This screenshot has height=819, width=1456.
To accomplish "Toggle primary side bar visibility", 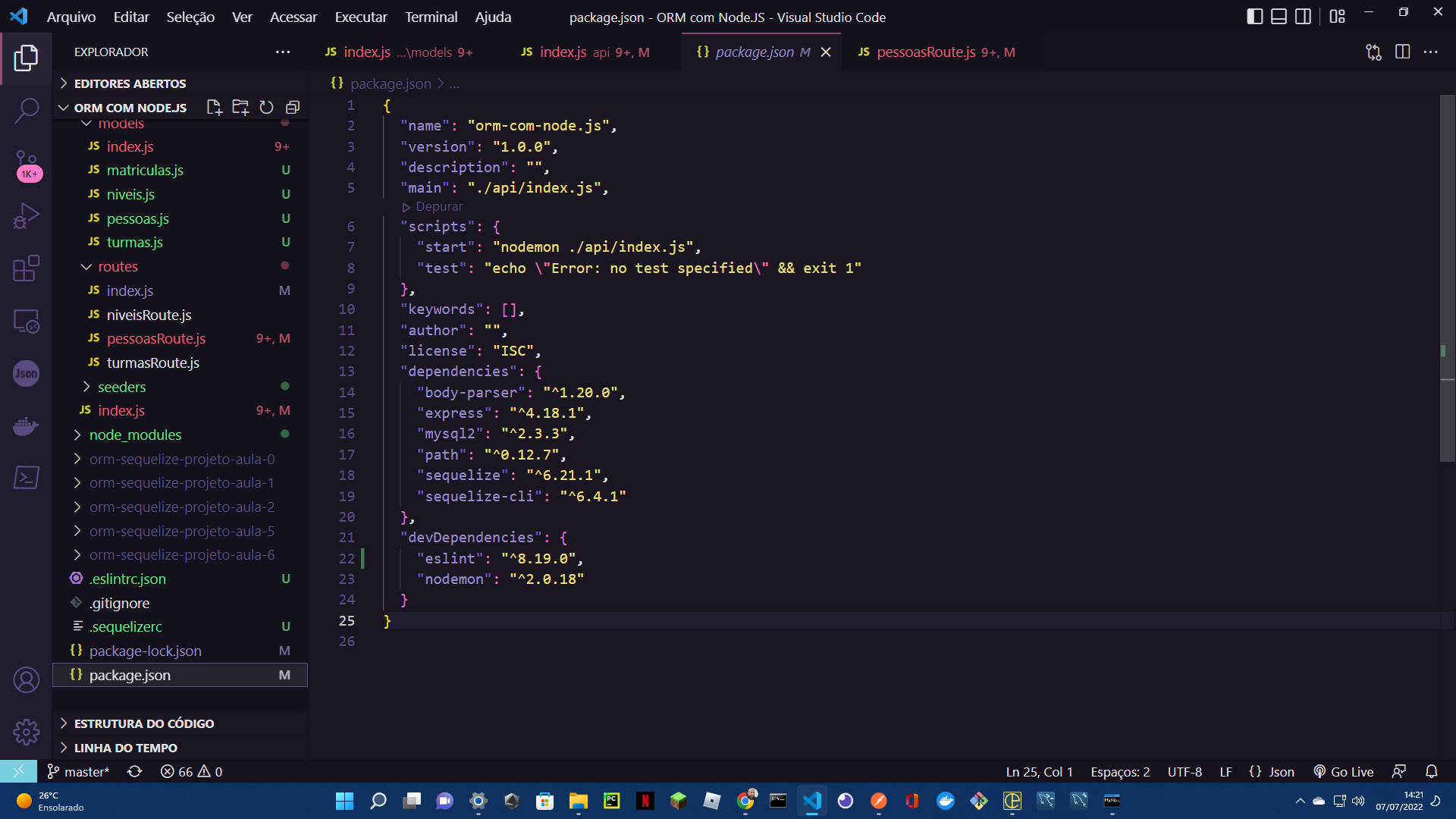I will 1255,17.
